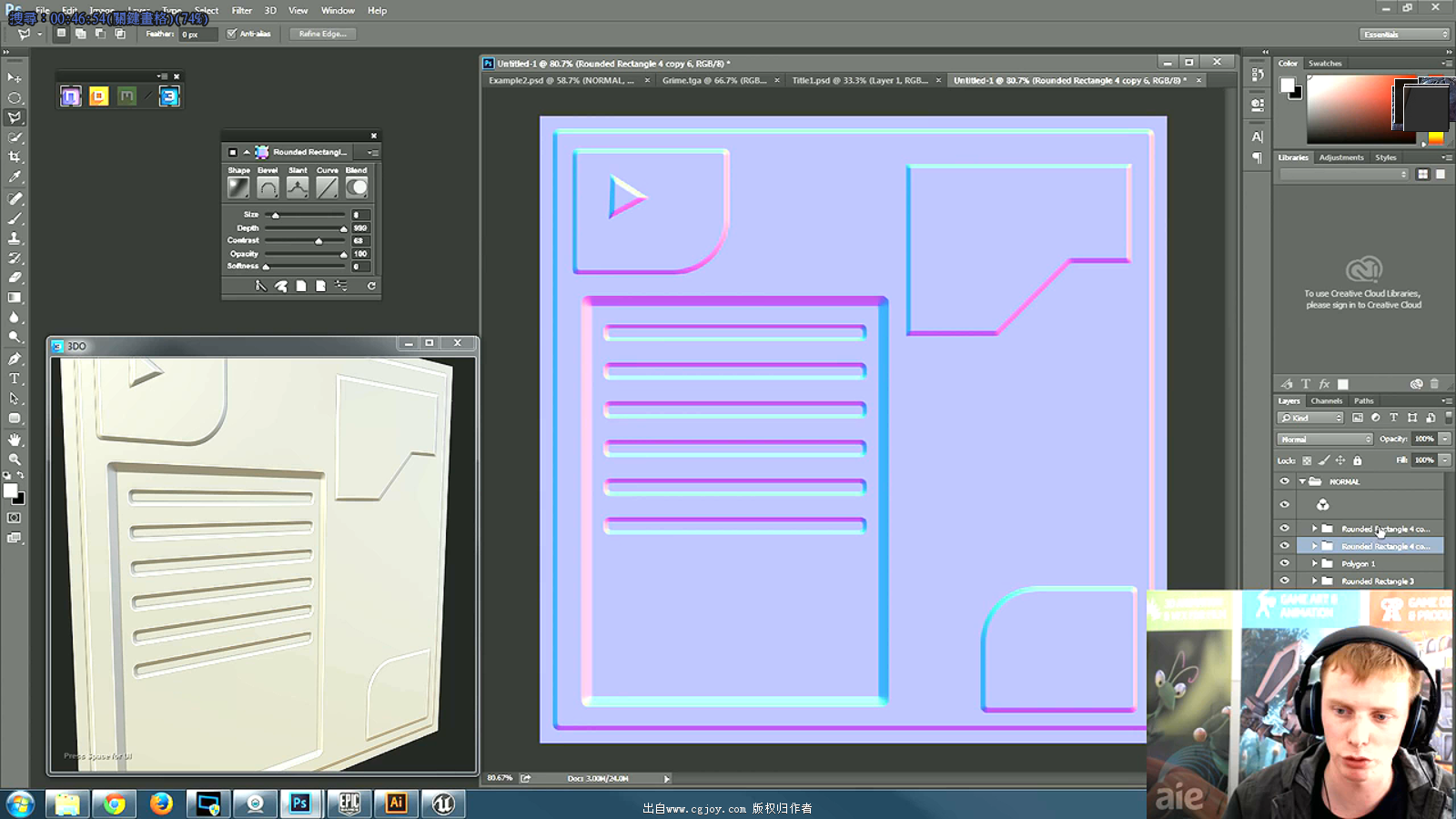Switch to the Channels tab
The height and width of the screenshot is (819, 1456).
[1326, 400]
